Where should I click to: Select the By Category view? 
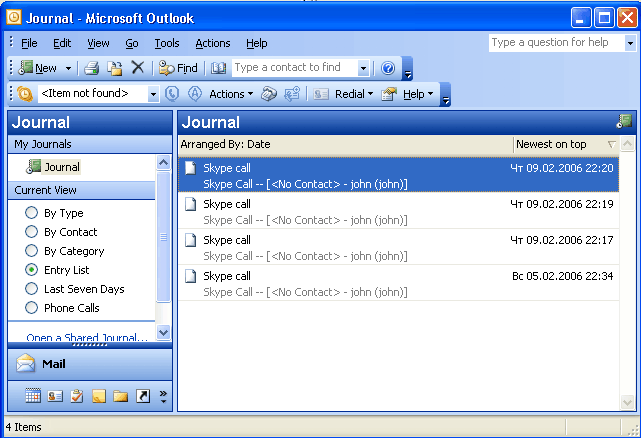(x=65, y=251)
